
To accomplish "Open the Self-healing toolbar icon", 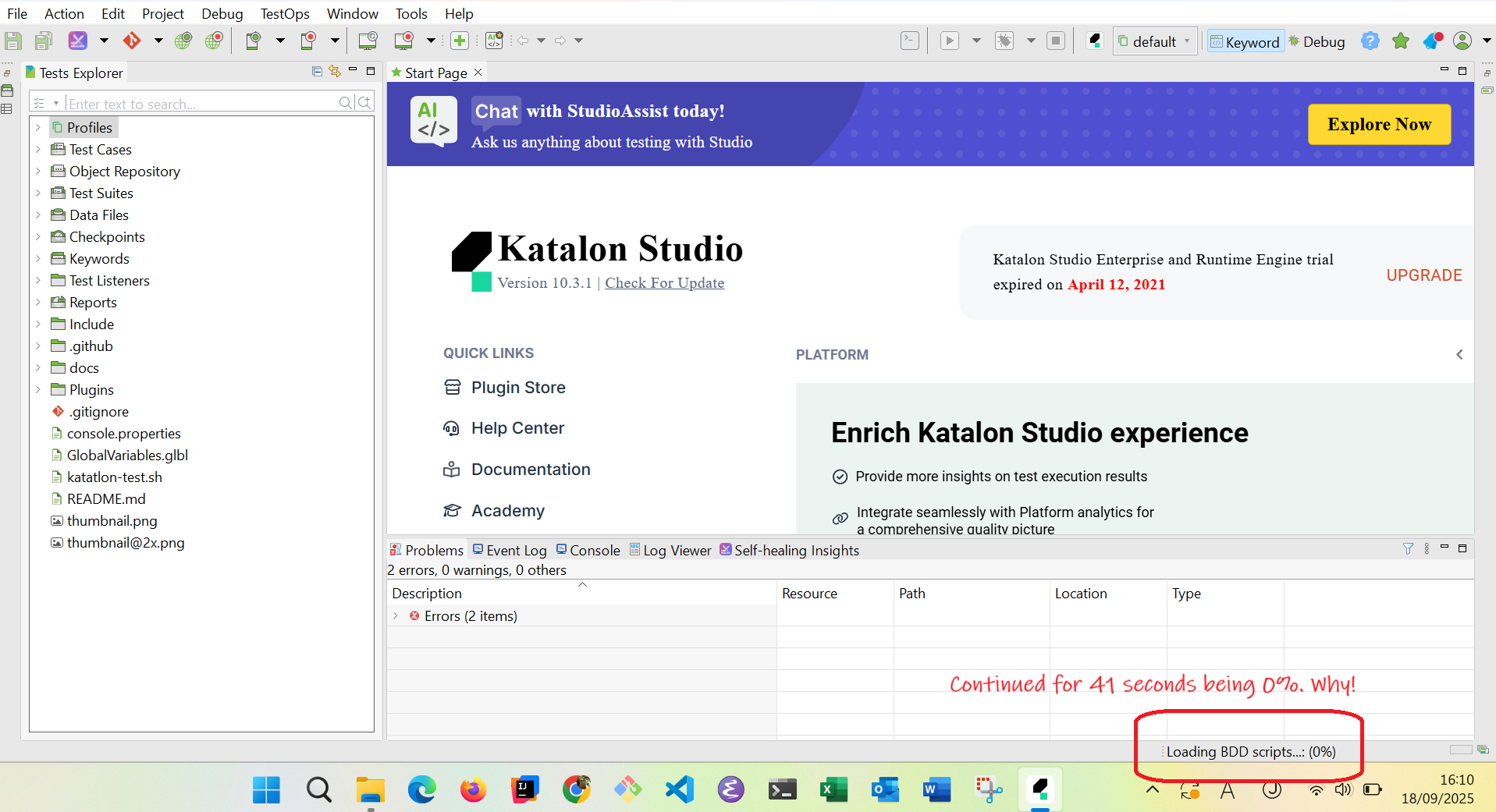I will [x=77, y=41].
